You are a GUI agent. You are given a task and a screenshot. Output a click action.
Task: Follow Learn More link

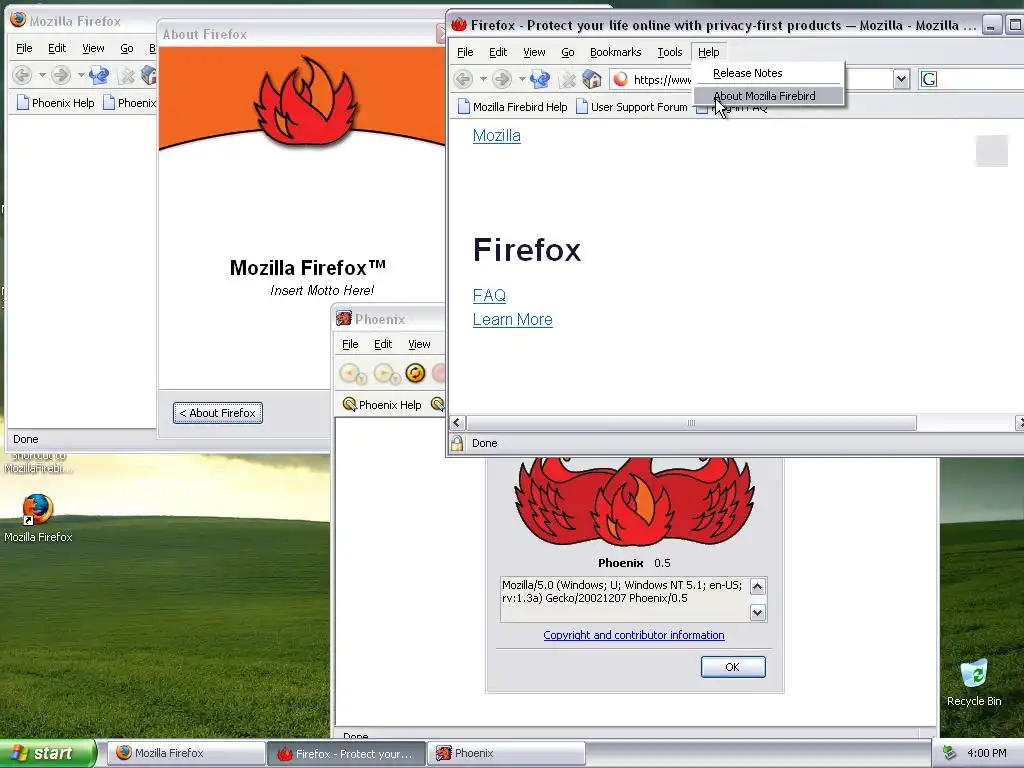513,319
